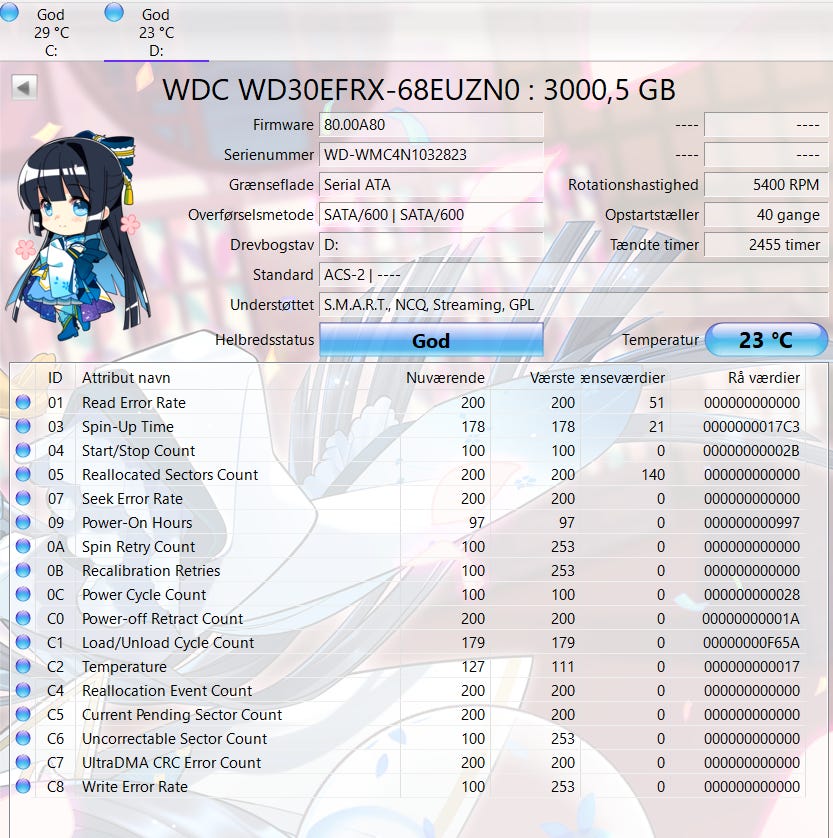Click raw value 000000000017 for Temperature
Viewport: 833px width, 838px height.
(752, 666)
